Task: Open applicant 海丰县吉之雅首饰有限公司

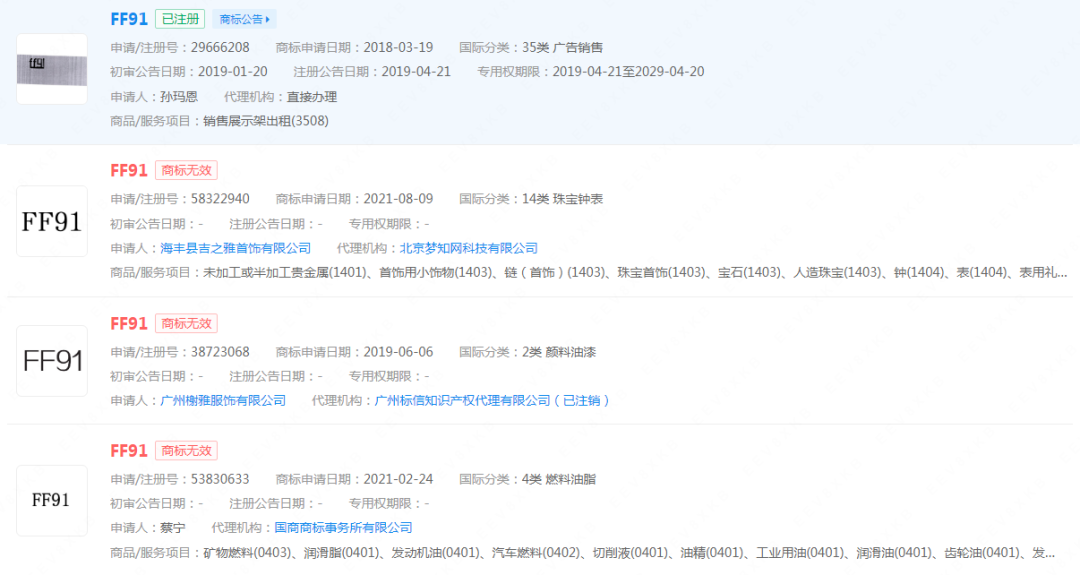Action: 236,248
